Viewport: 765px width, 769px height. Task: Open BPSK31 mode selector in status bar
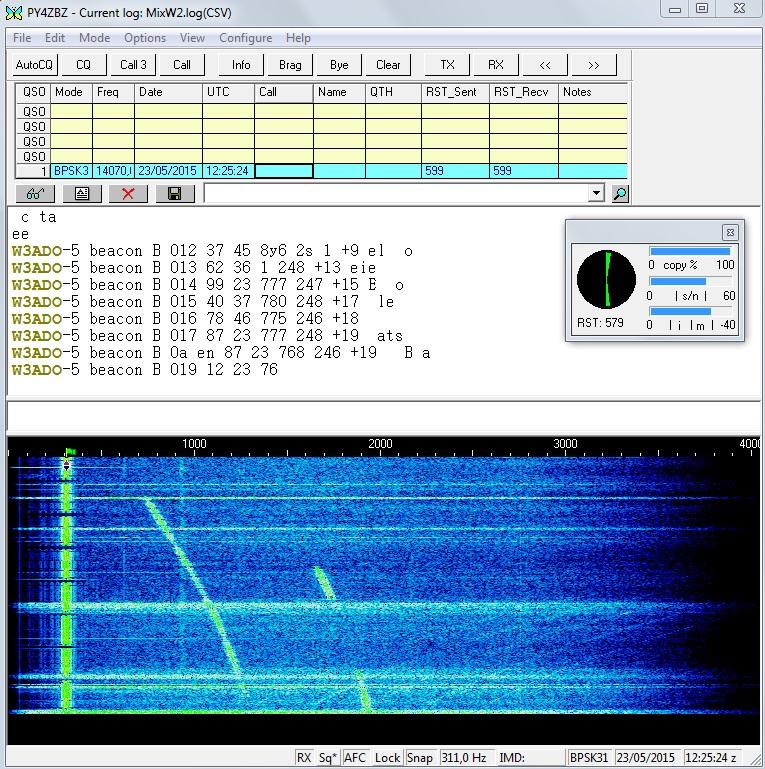[x=589, y=758]
